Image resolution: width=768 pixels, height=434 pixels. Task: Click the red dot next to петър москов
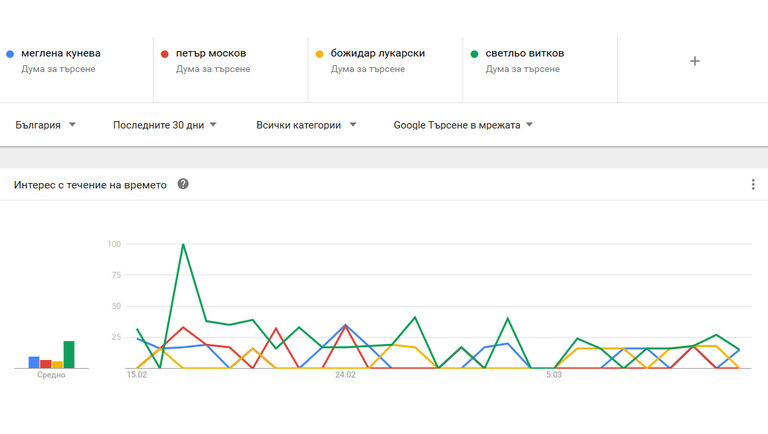(165, 54)
